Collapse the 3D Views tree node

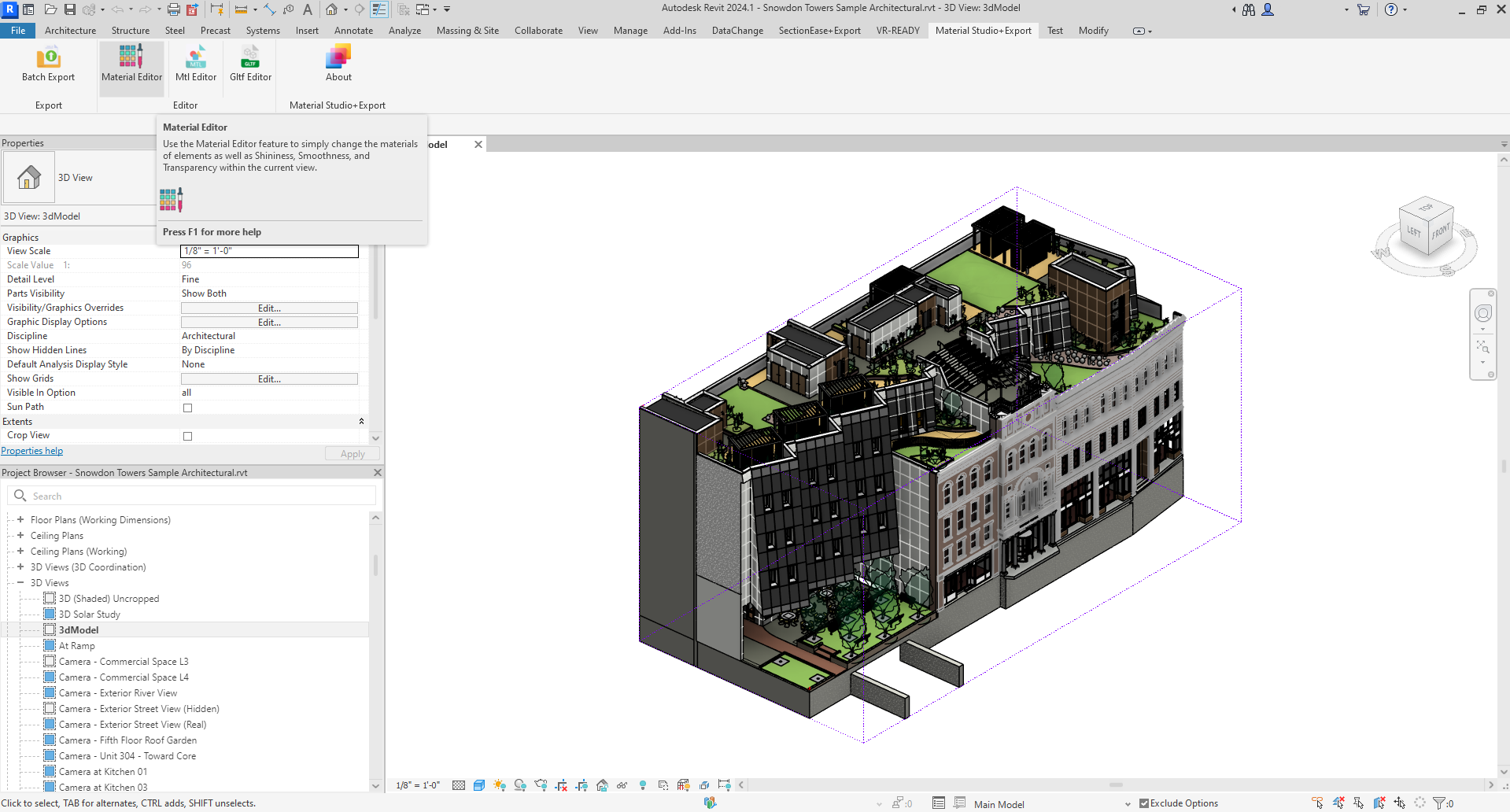point(20,583)
